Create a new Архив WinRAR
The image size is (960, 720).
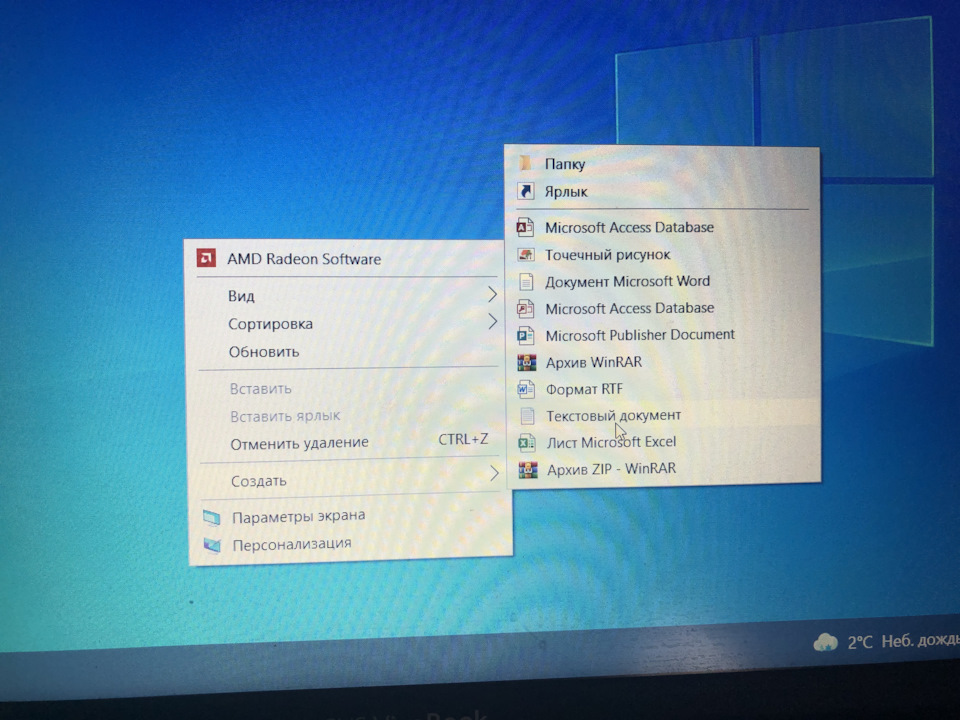tap(664, 362)
